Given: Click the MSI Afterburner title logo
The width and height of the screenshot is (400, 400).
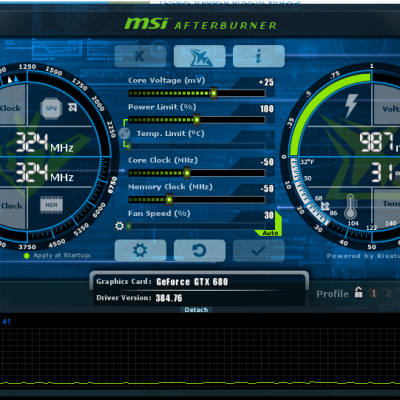Looking at the screenshot, I should [x=201, y=24].
